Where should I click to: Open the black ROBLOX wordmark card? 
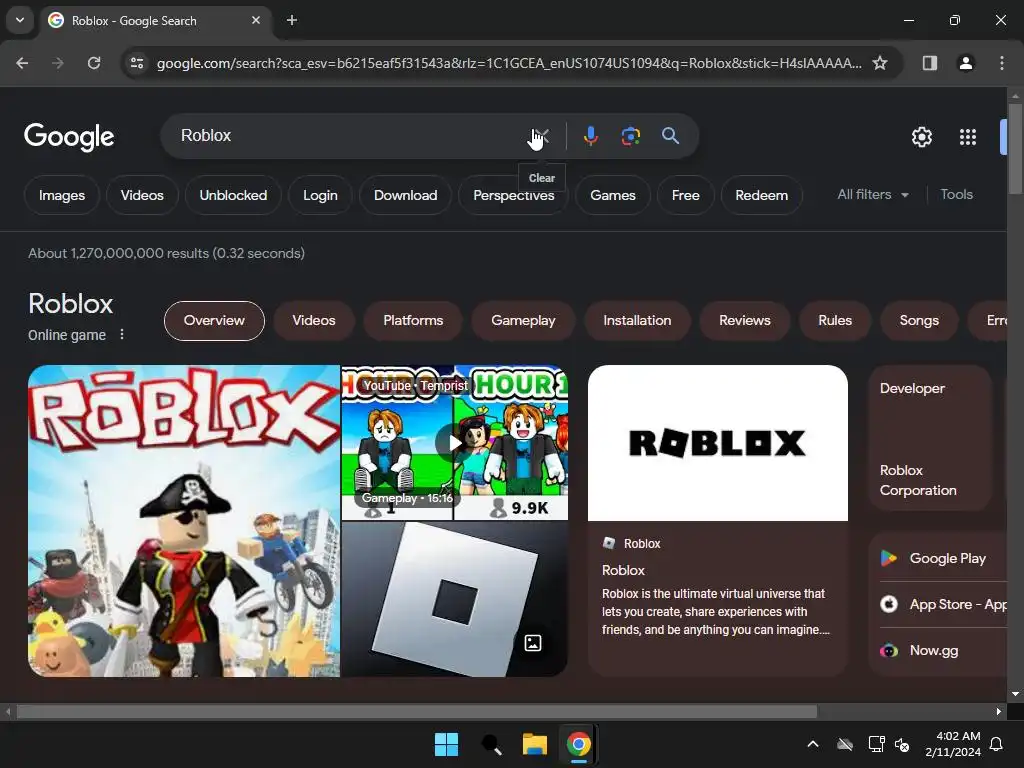718,443
